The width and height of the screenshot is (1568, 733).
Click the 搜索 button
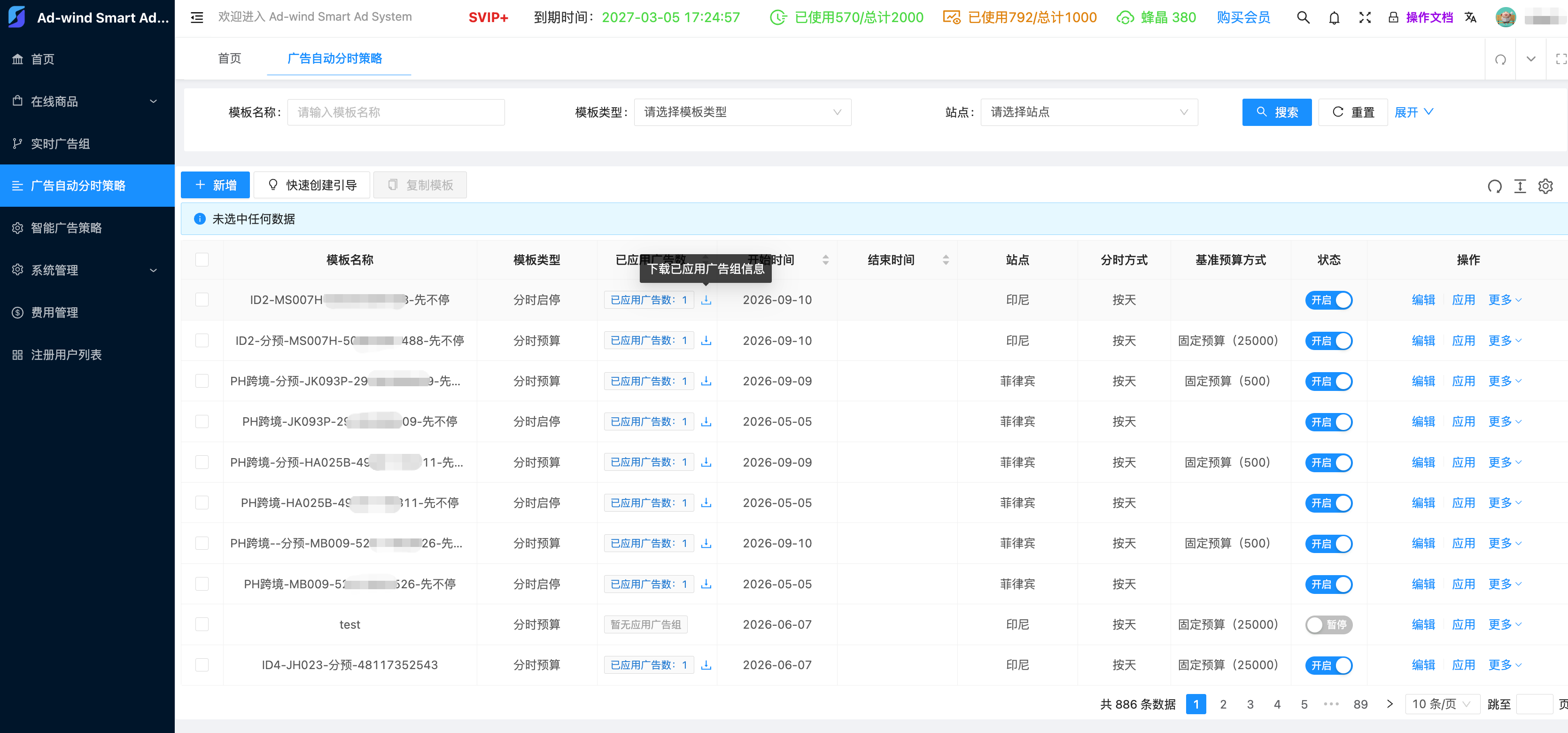tap(1276, 113)
